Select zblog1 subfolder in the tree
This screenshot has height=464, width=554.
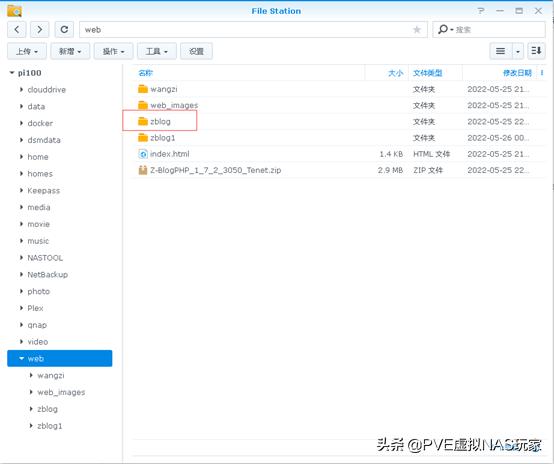[x=49, y=426]
